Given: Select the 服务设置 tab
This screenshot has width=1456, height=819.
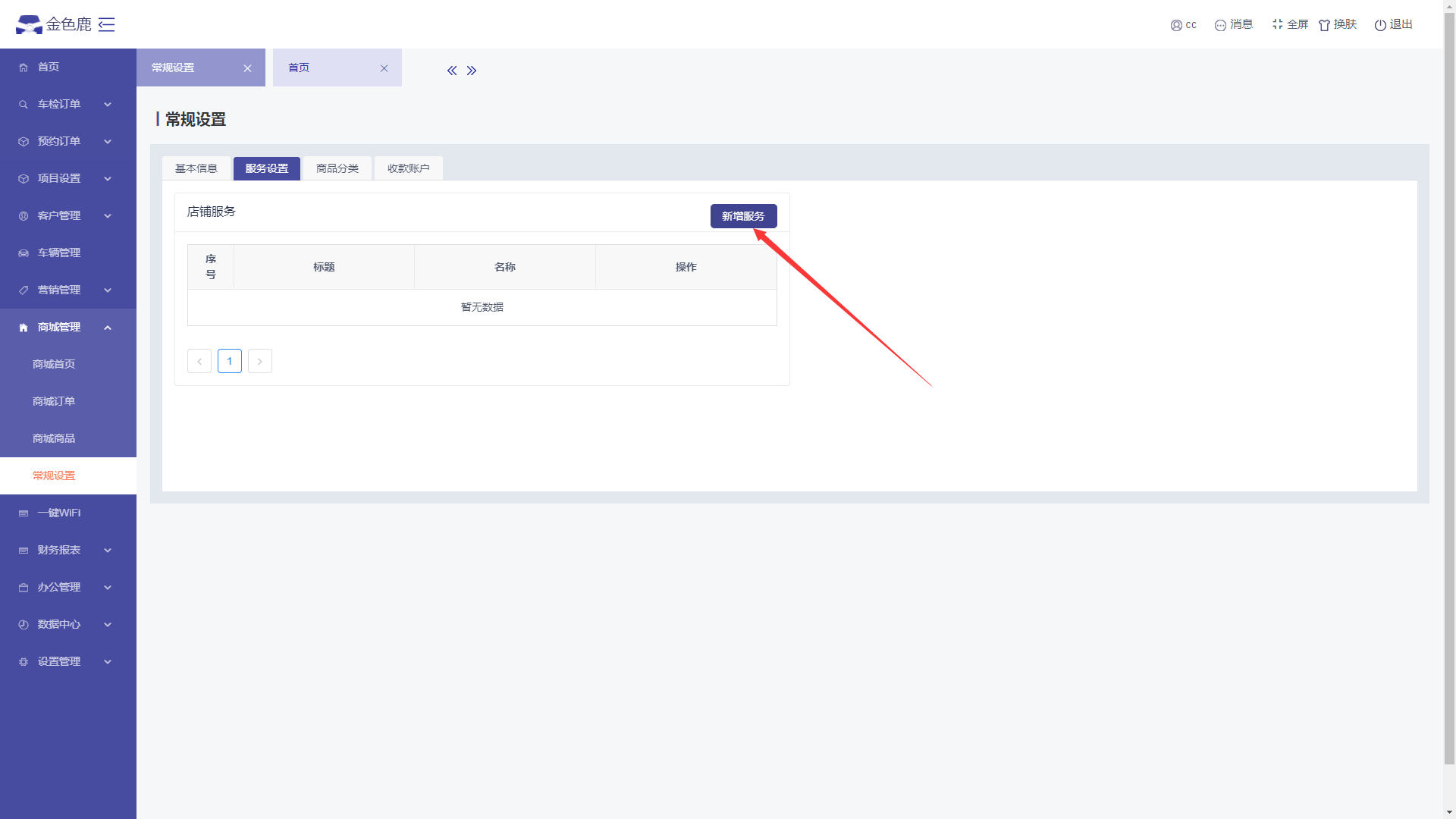Looking at the screenshot, I should click(x=267, y=168).
